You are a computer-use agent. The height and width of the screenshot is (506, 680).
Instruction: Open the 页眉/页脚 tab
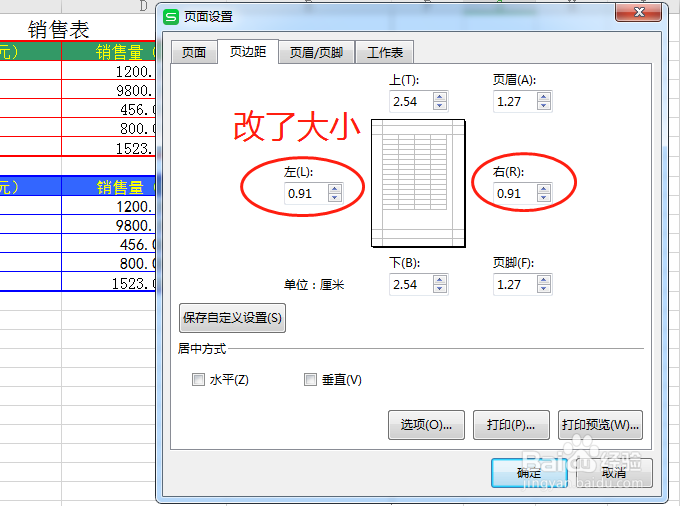(316, 52)
